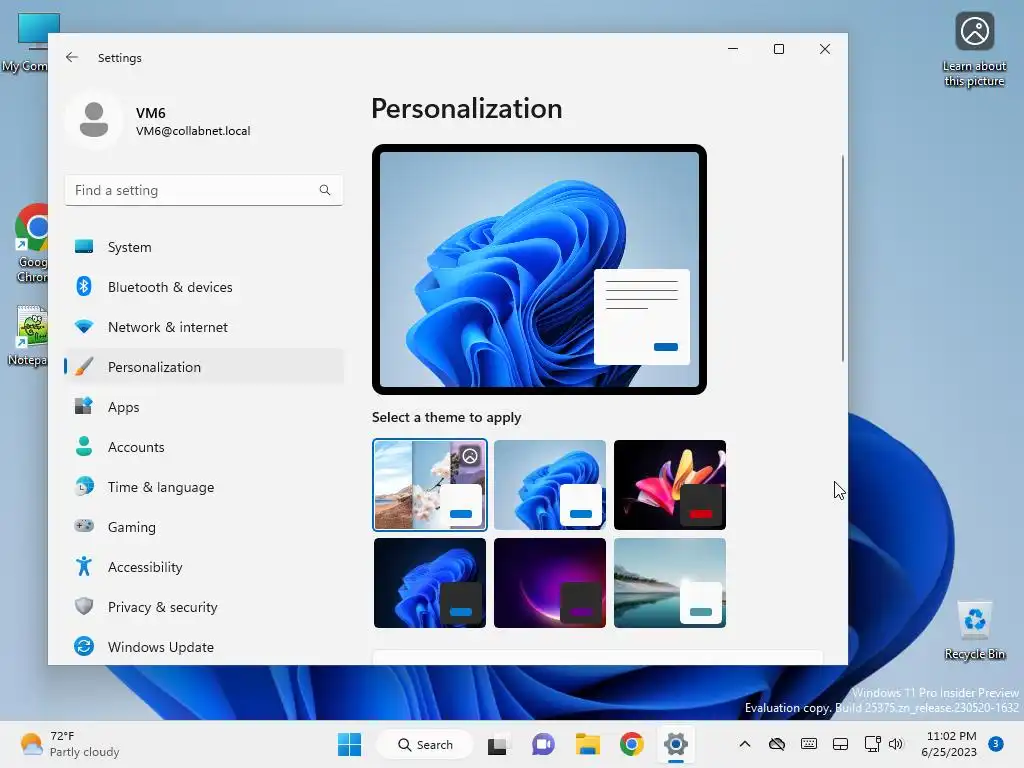Apply the lake Flow landscape theme
This screenshot has height=768, width=1024.
coord(670,583)
